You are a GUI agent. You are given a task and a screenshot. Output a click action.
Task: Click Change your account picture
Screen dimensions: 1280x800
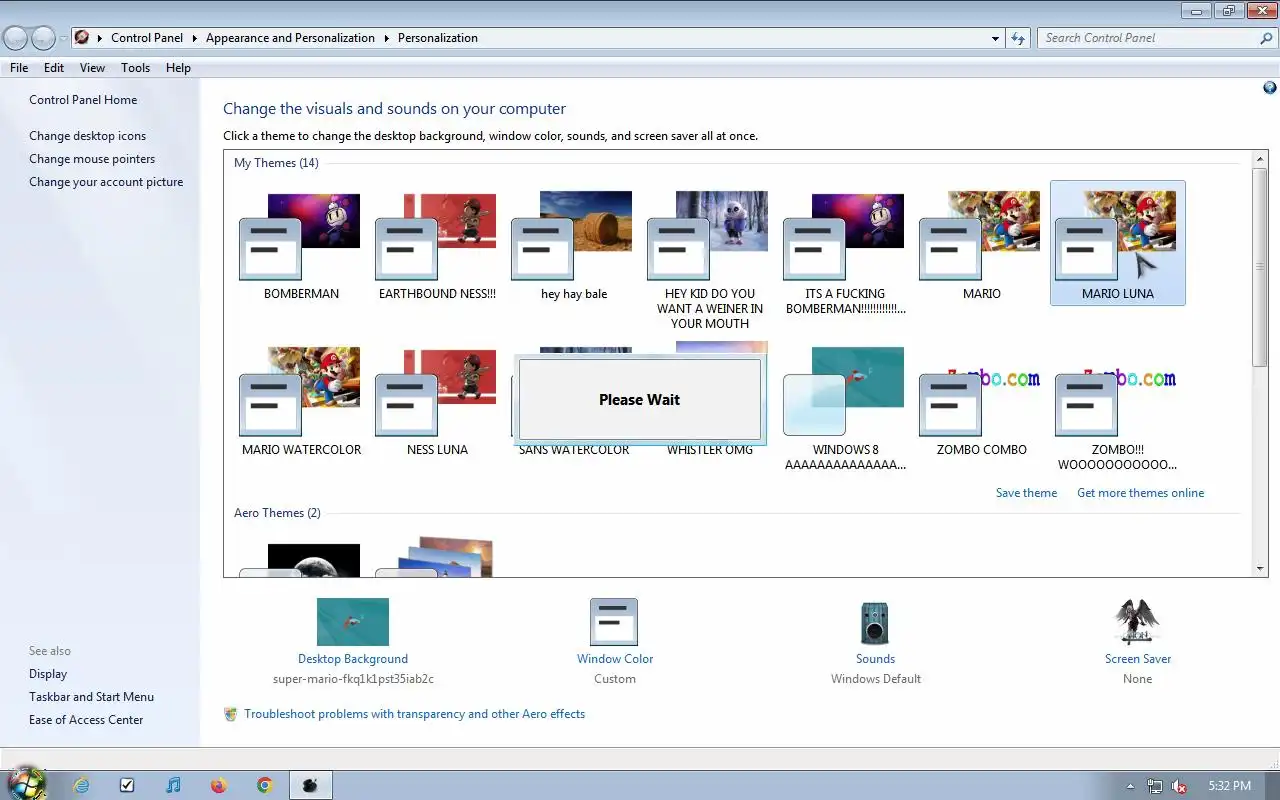point(106,182)
